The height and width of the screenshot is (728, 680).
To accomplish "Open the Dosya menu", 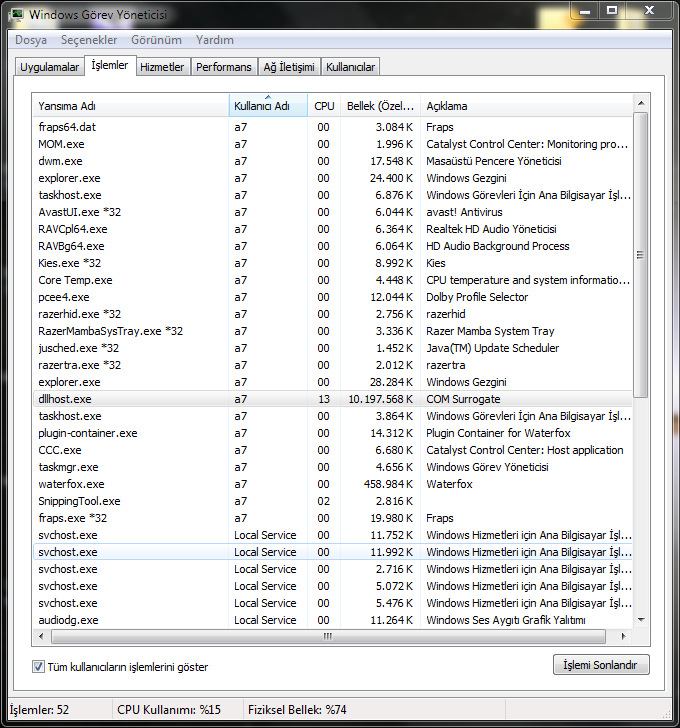I will [x=31, y=40].
